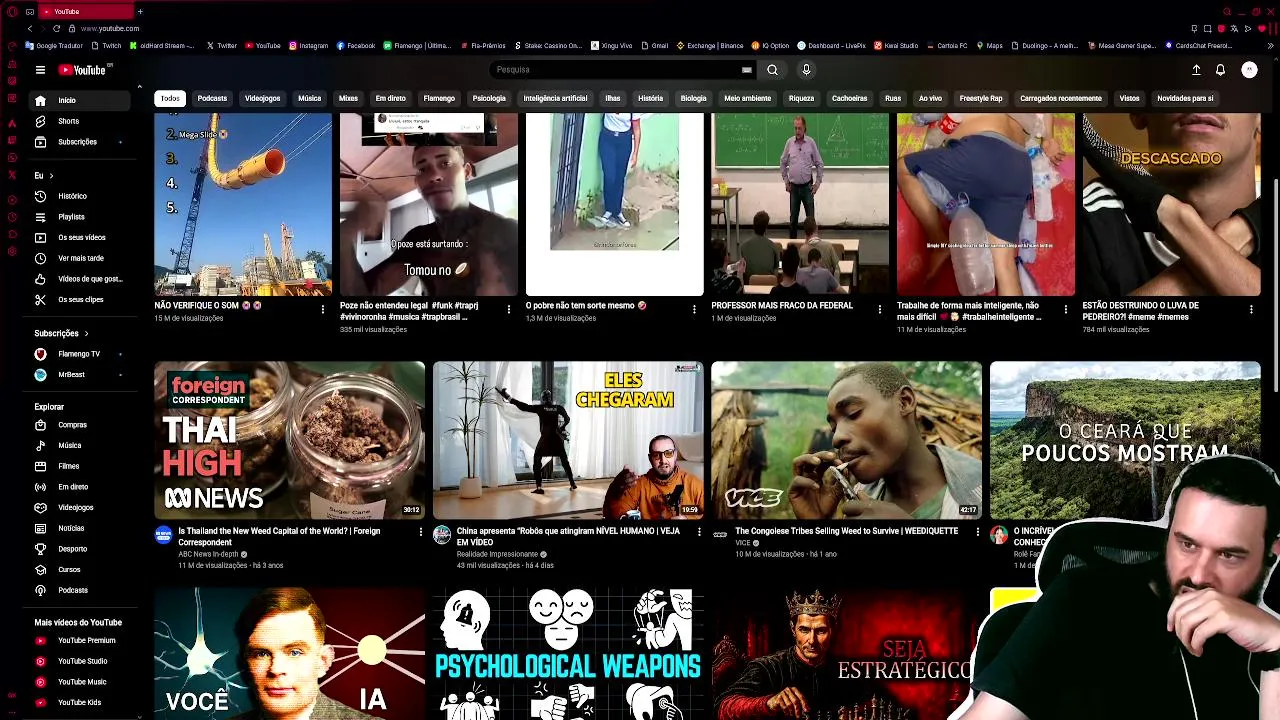Open Podcasts under Explorar
Screen dimensions: 1280x720
80,591
